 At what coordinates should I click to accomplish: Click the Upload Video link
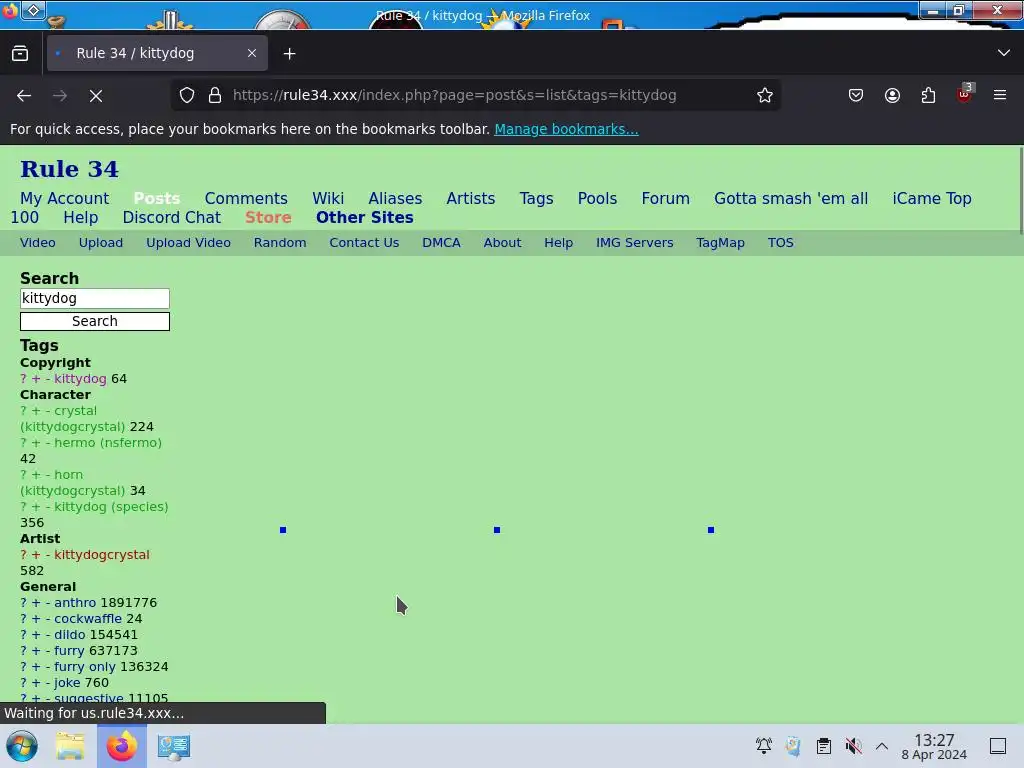point(188,242)
